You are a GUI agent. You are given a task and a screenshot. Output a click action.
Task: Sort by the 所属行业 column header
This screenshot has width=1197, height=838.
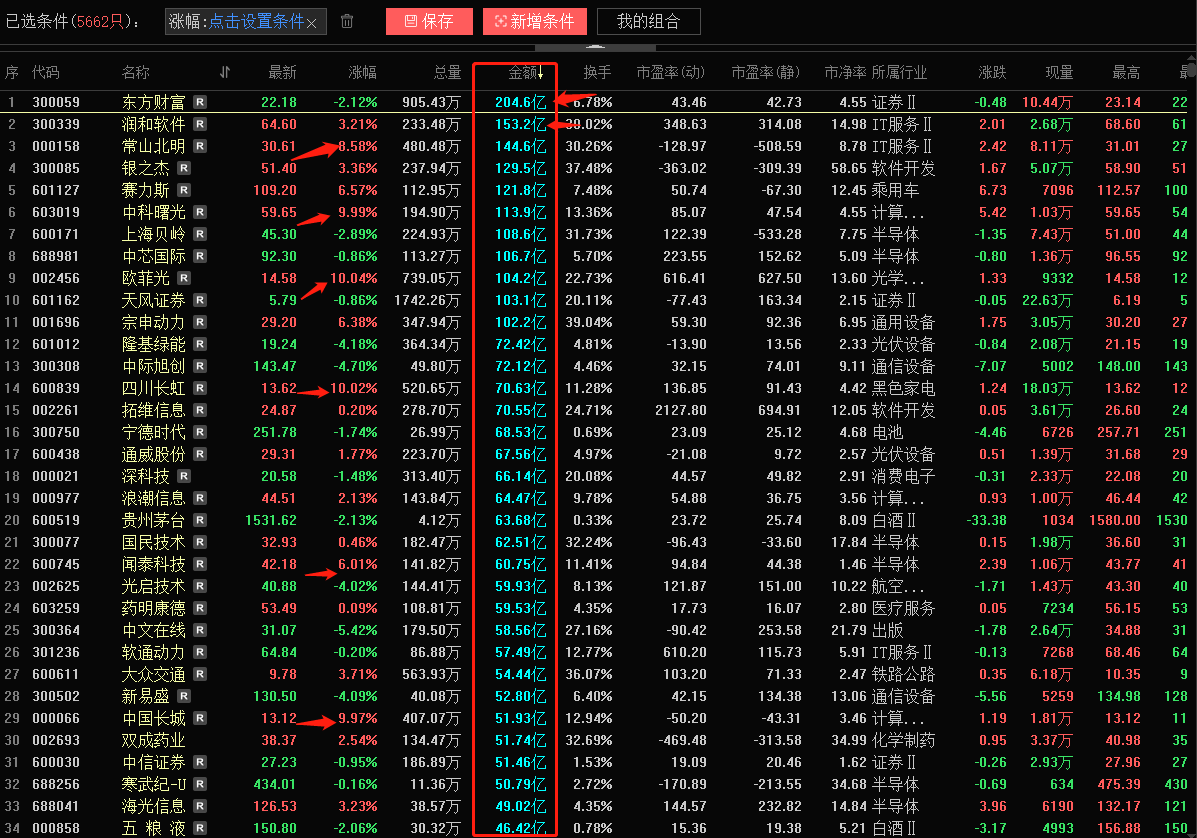coord(899,73)
